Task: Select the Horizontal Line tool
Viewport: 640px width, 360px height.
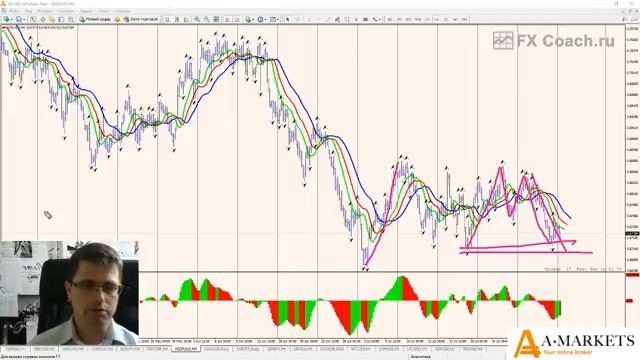Action: pos(318,19)
